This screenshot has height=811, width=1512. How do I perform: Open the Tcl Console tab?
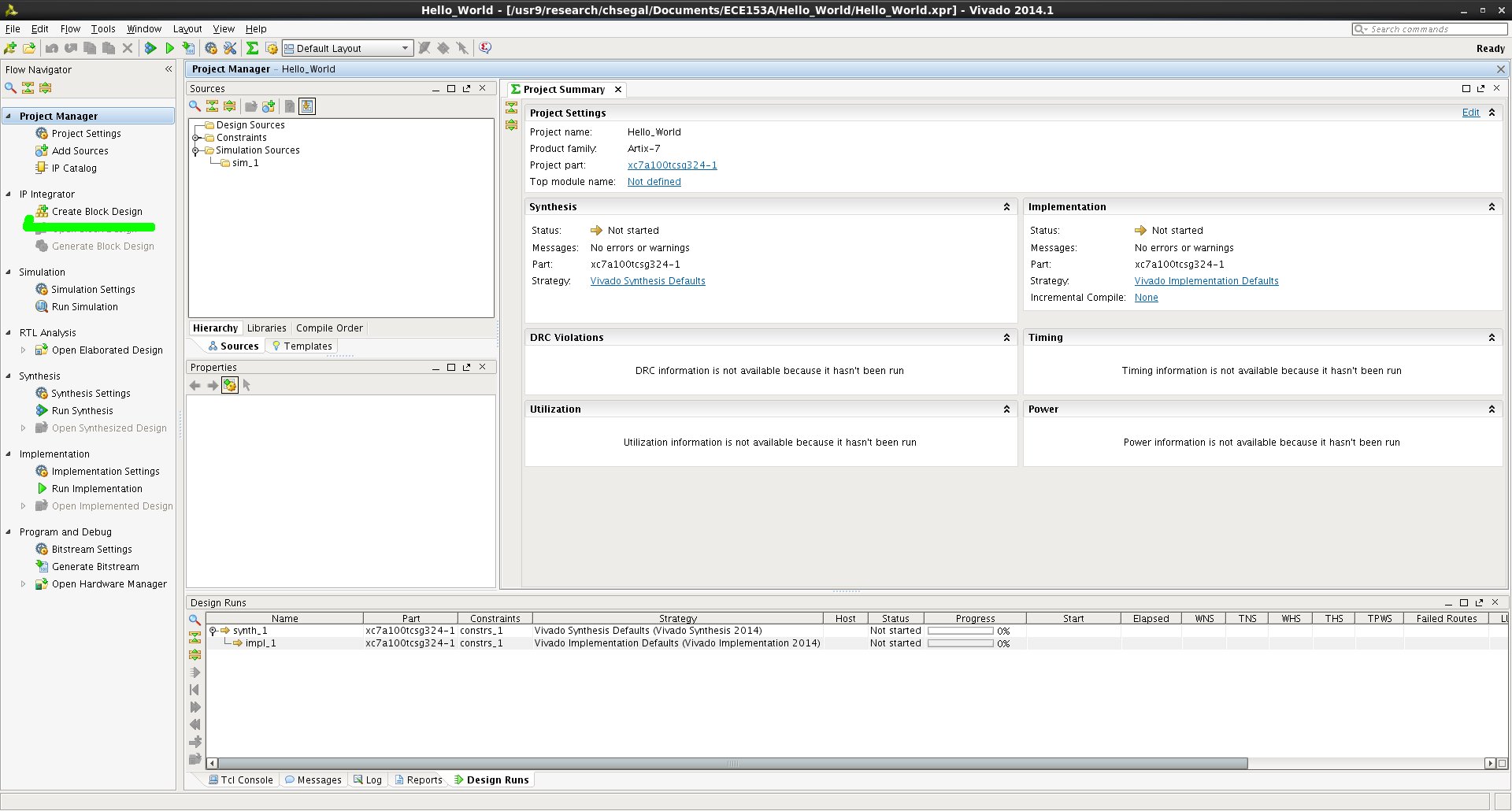(240, 780)
